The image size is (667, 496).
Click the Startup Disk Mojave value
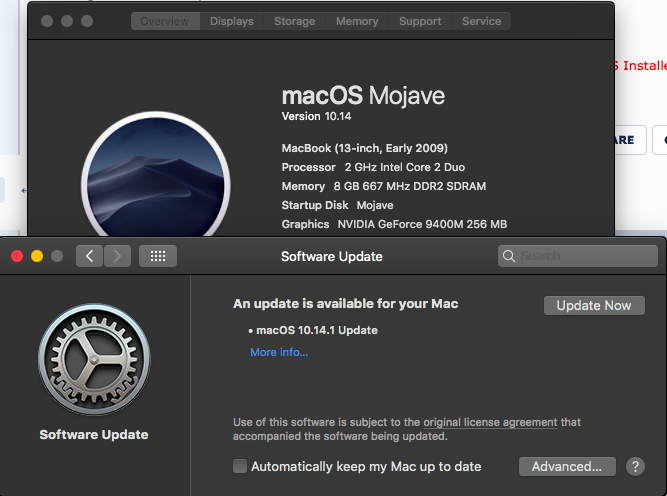[x=375, y=205]
